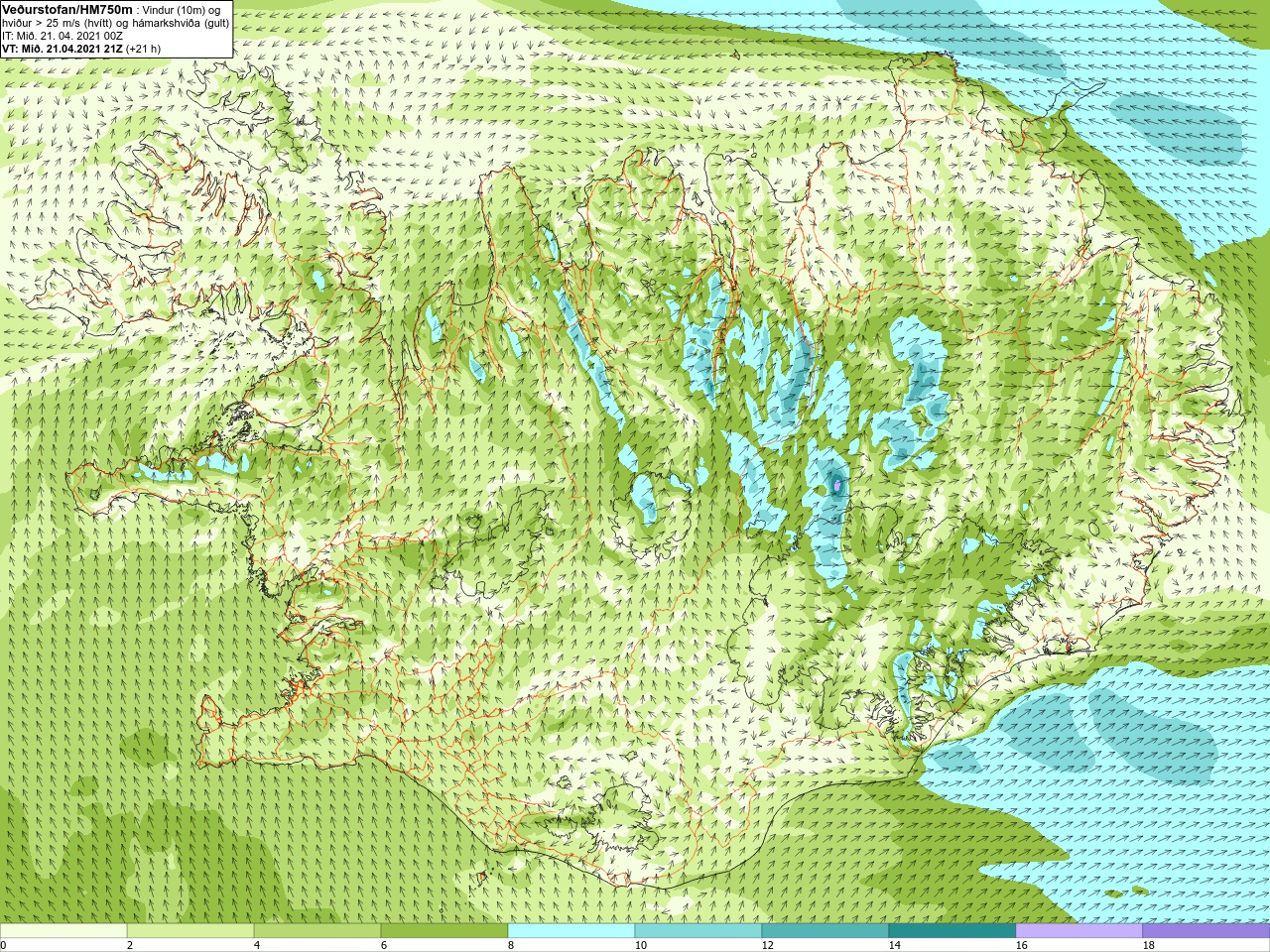The height and width of the screenshot is (952, 1270).
Task: Click the legend scale label "0"
Action: pyautogui.click(x=3, y=945)
